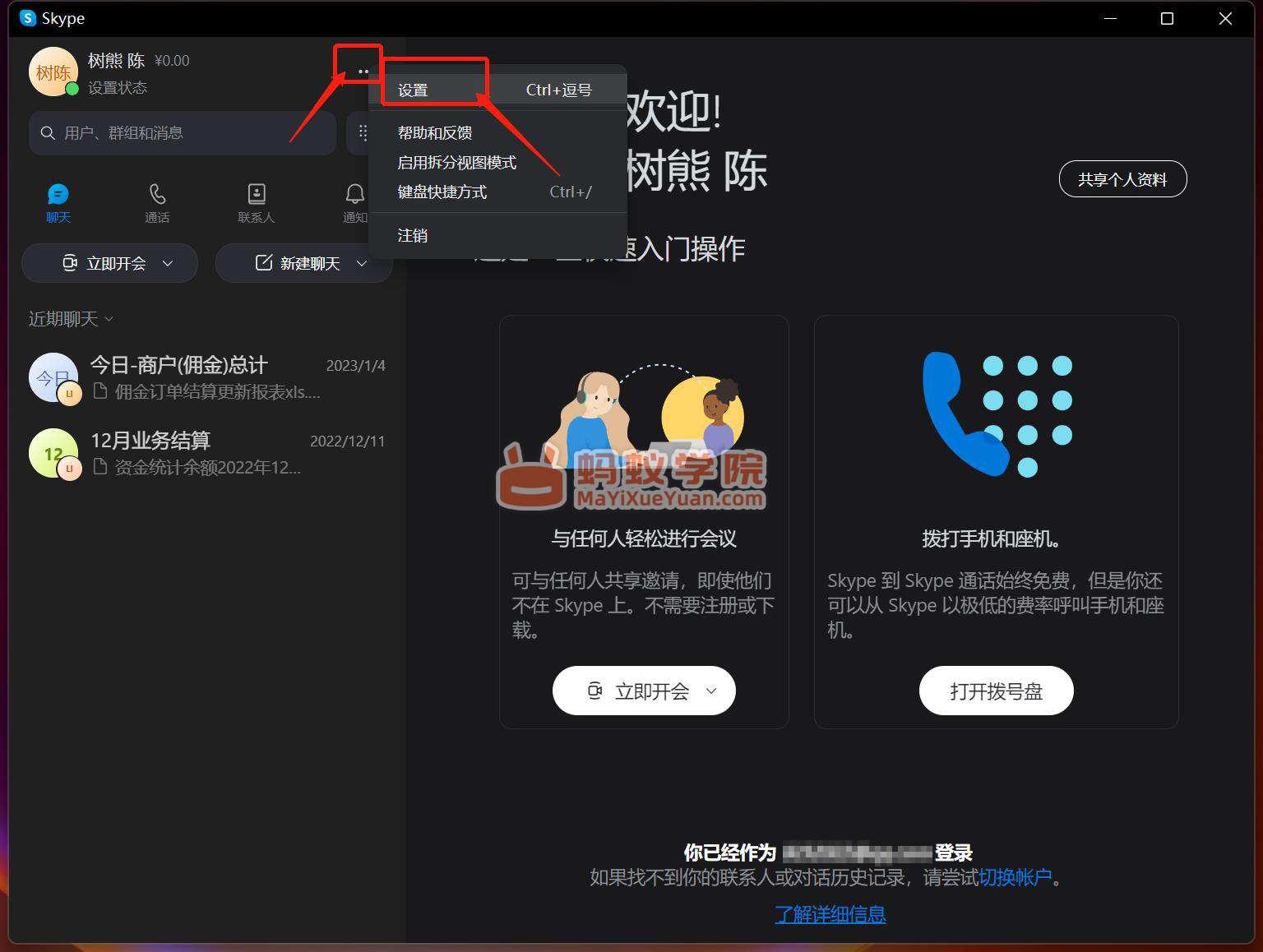Click 设置状态 under the profile name
1263x952 pixels.
[118, 88]
